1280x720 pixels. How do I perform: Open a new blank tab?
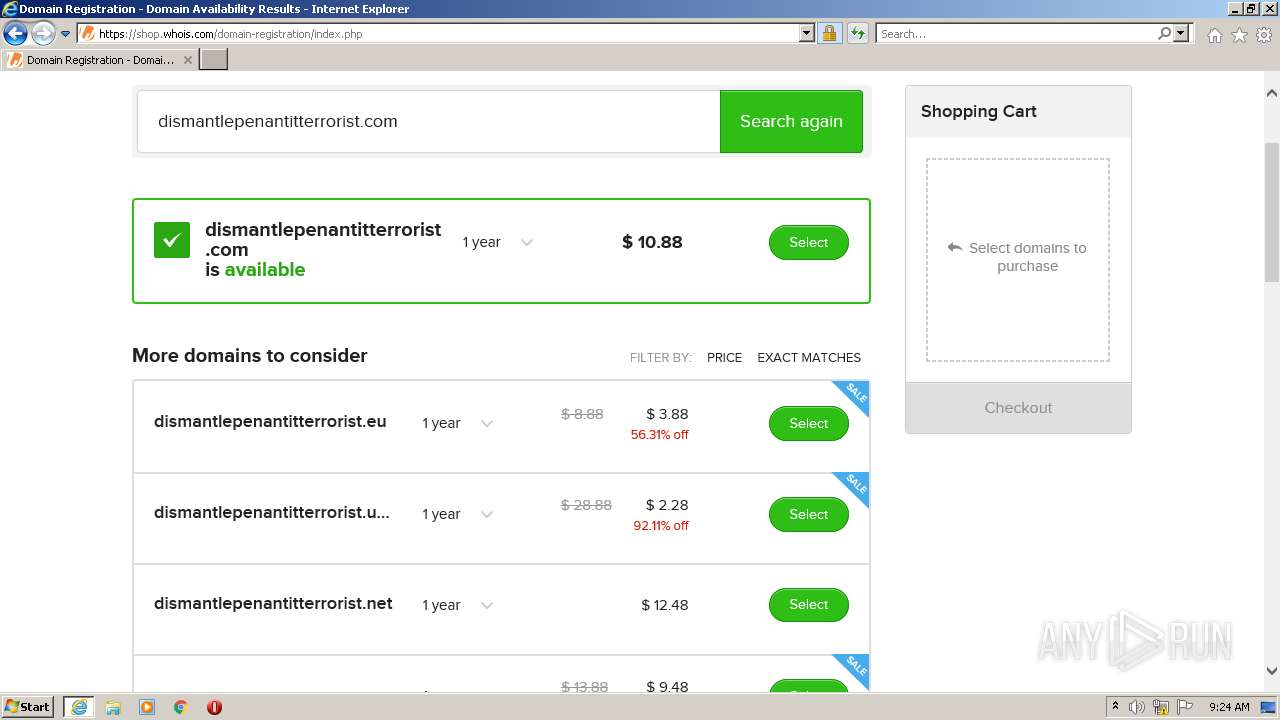click(214, 60)
